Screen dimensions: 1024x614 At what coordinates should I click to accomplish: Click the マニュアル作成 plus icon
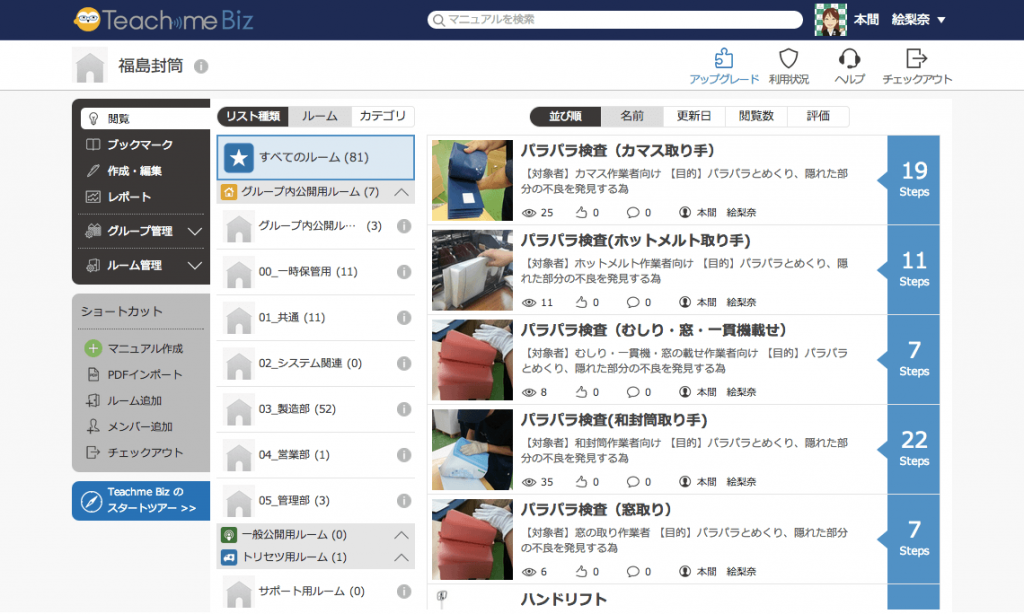pos(93,348)
